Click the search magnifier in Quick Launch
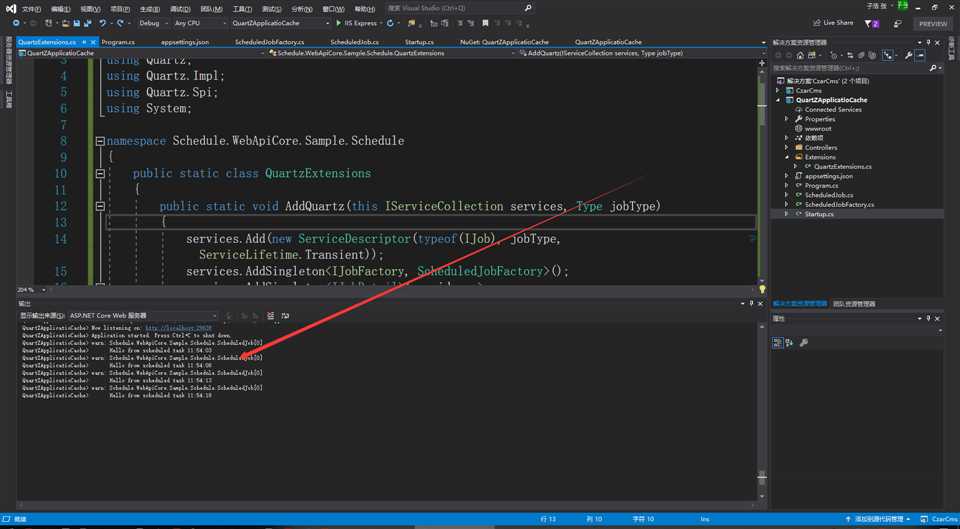Image resolution: width=960 pixels, height=529 pixels. point(528,9)
